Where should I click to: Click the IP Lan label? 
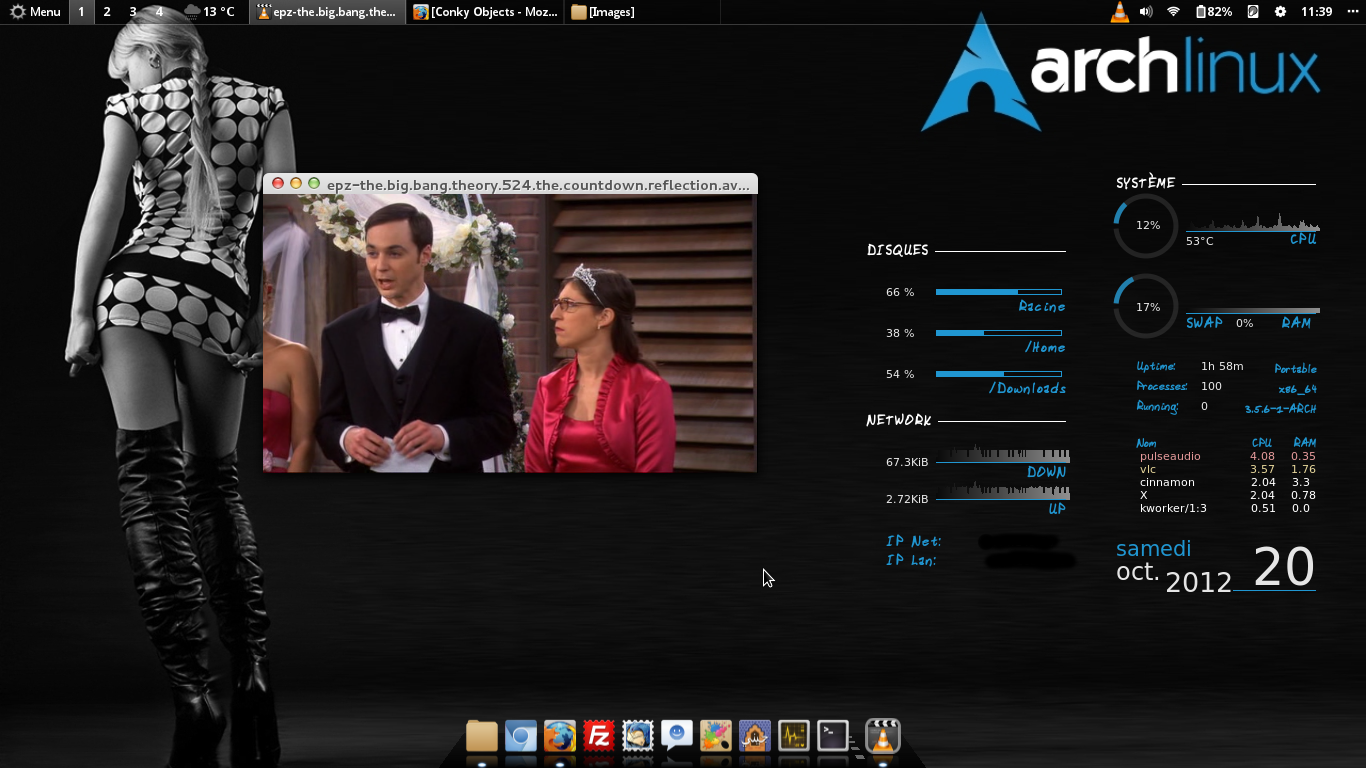click(911, 560)
